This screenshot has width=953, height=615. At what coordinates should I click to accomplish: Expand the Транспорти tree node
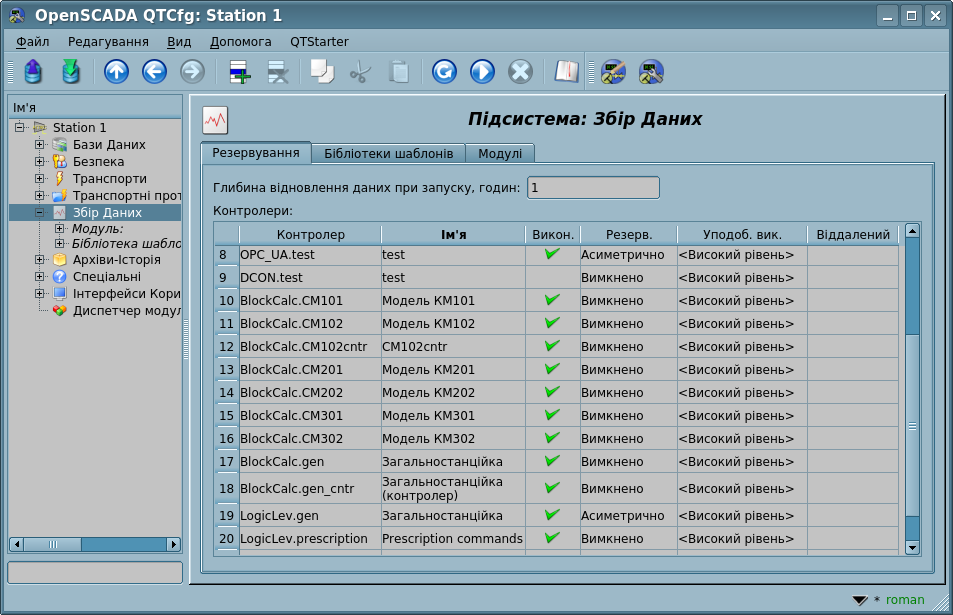[40, 179]
